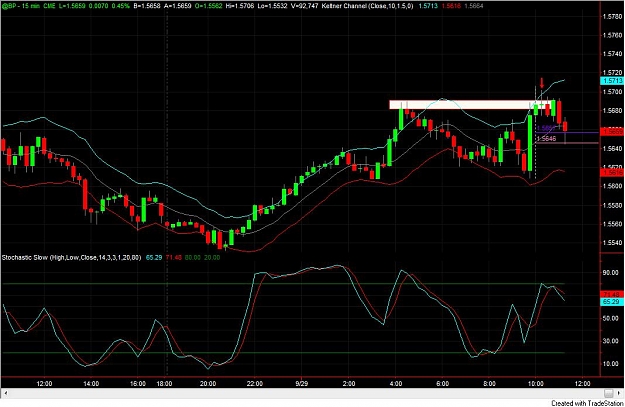Click the 8:00 time axis label

point(489,384)
